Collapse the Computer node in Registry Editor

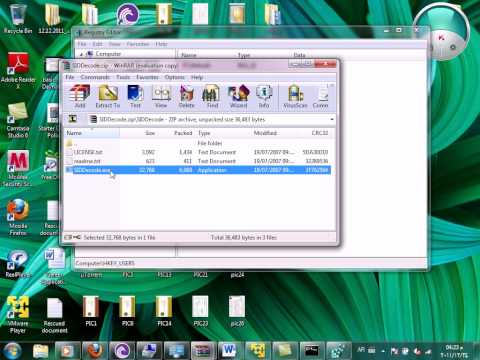(x=81, y=54)
